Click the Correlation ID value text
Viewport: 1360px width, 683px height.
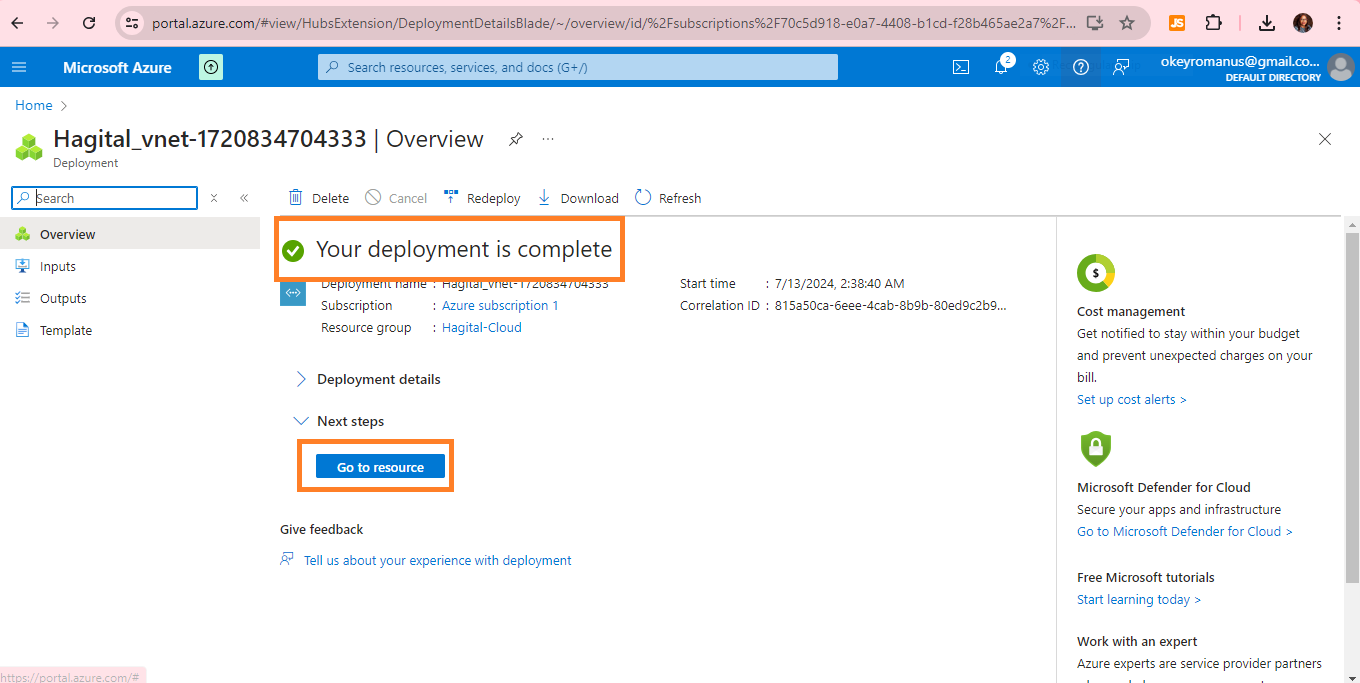coord(891,306)
